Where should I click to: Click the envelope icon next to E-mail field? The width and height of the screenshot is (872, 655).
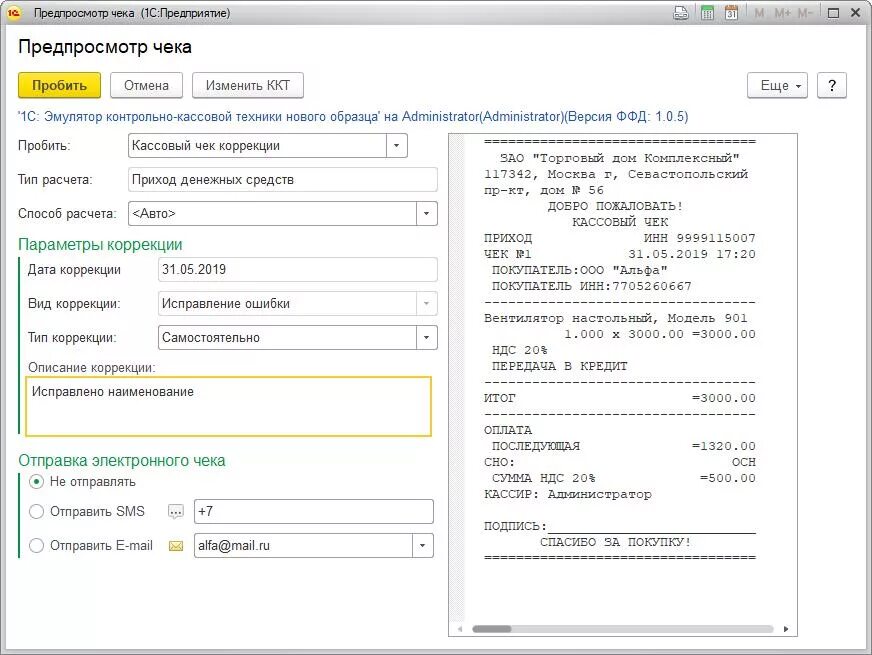pyautogui.click(x=176, y=546)
